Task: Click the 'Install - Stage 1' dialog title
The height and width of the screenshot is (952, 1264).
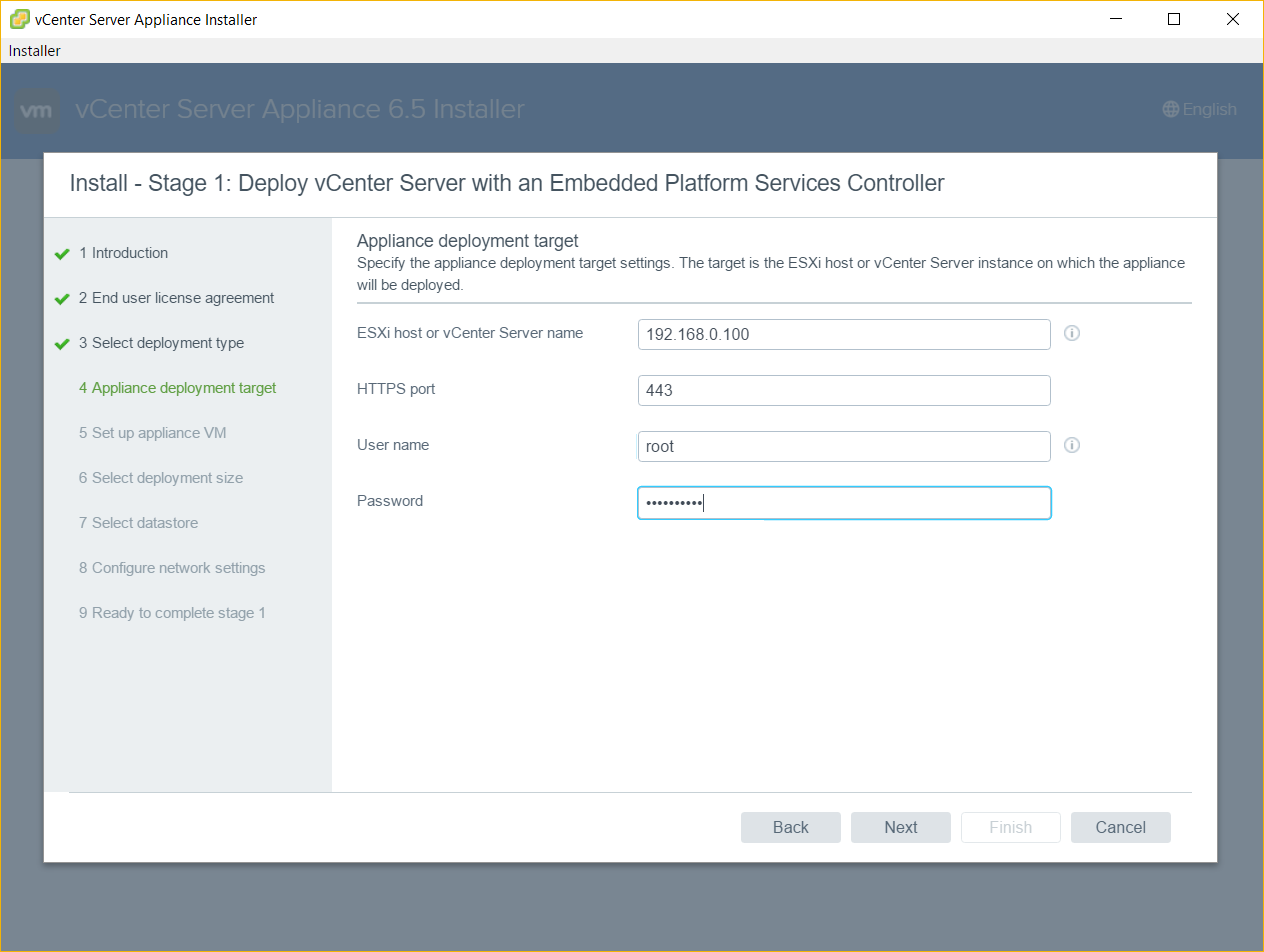Action: 507,183
